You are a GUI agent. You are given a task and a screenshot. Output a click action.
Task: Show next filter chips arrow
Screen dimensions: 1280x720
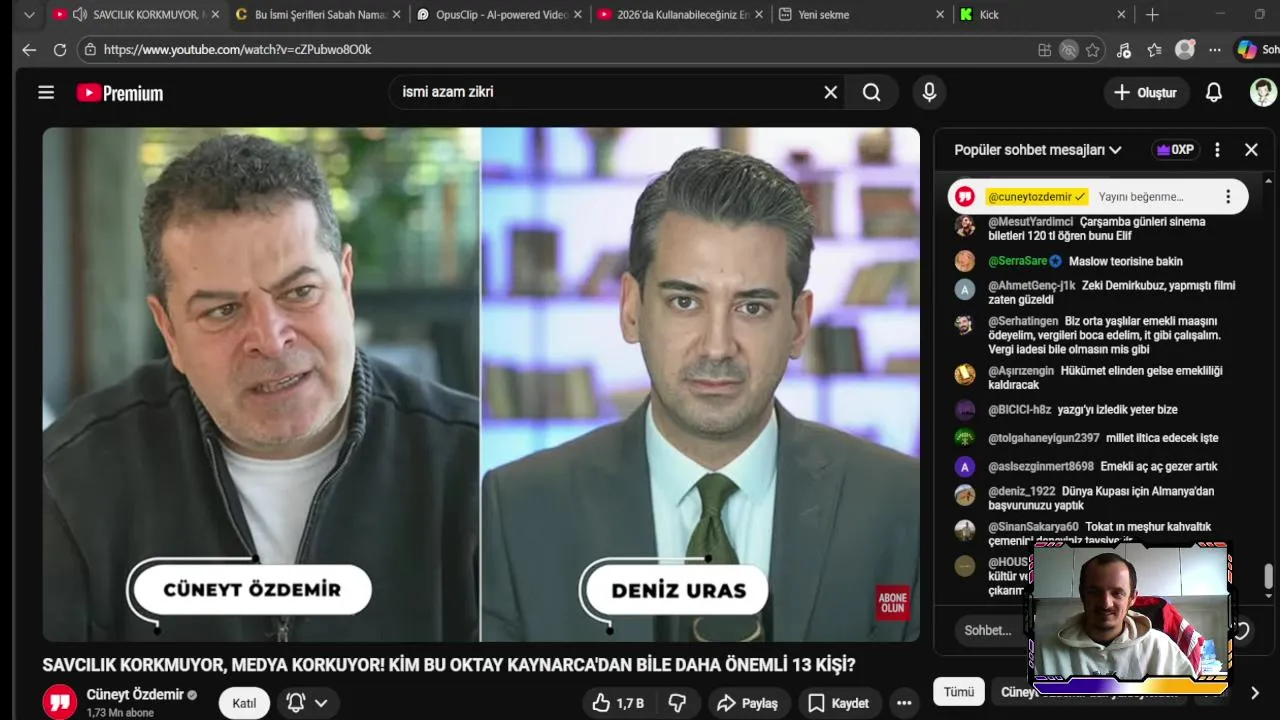pyautogui.click(x=1254, y=692)
